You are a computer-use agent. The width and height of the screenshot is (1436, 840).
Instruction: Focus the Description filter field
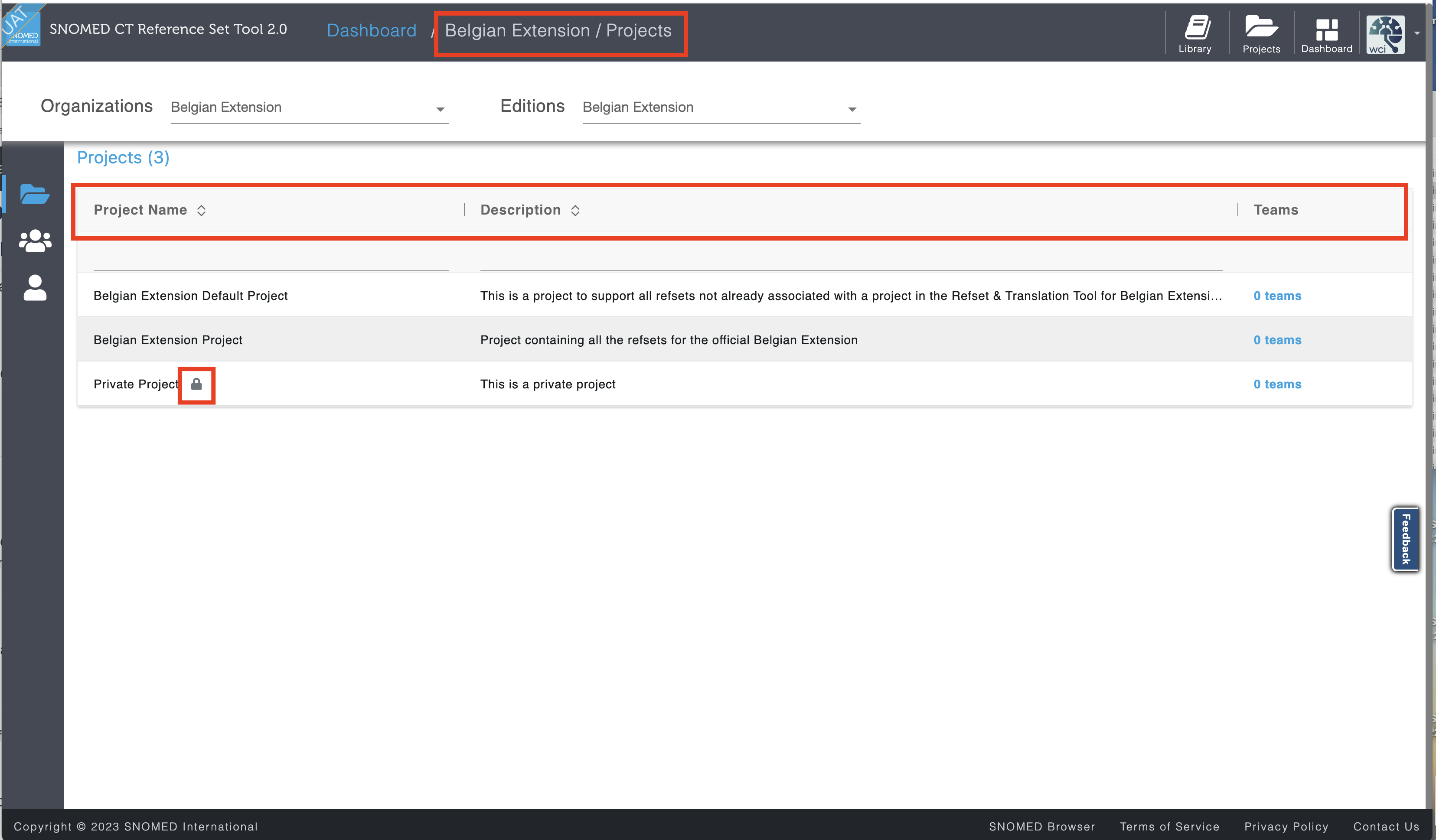click(x=852, y=260)
